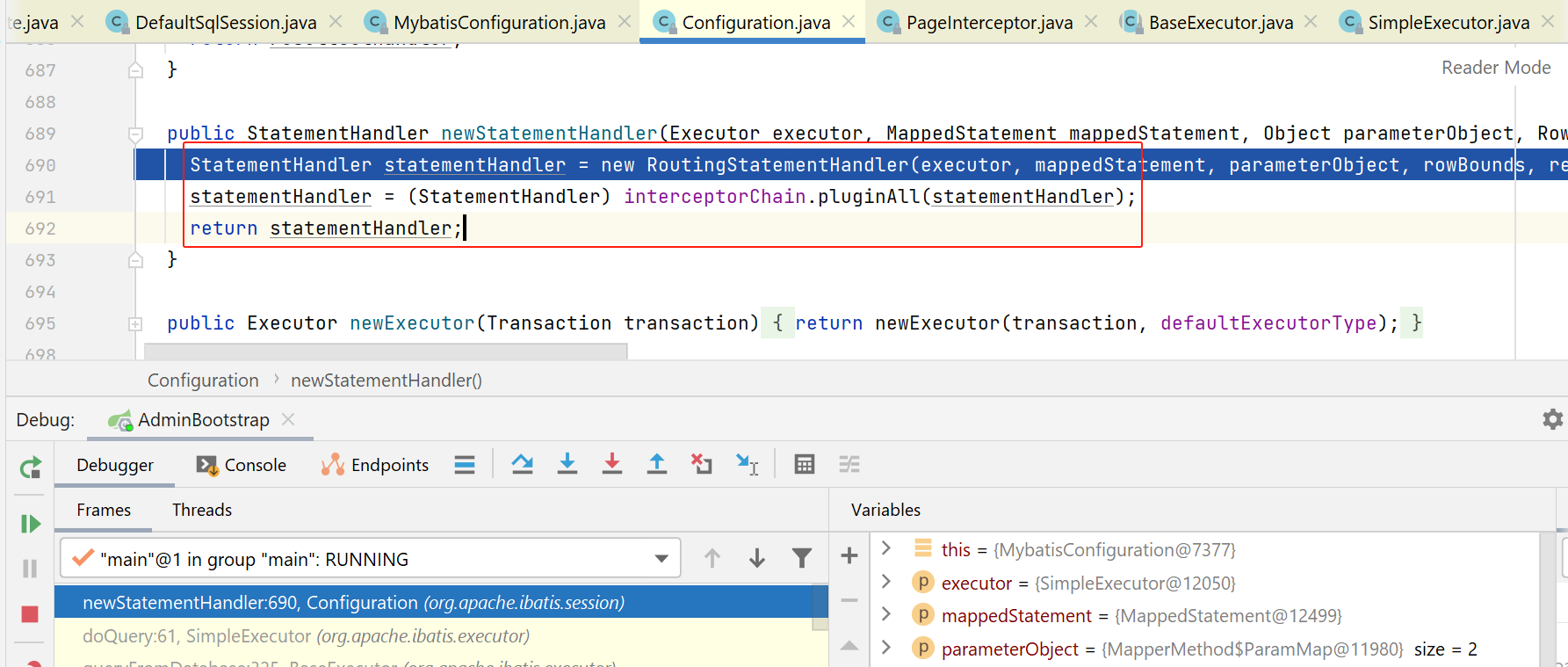Open debug panel settings gear
Image resolution: width=1568 pixels, height=667 pixels.
(x=1552, y=419)
